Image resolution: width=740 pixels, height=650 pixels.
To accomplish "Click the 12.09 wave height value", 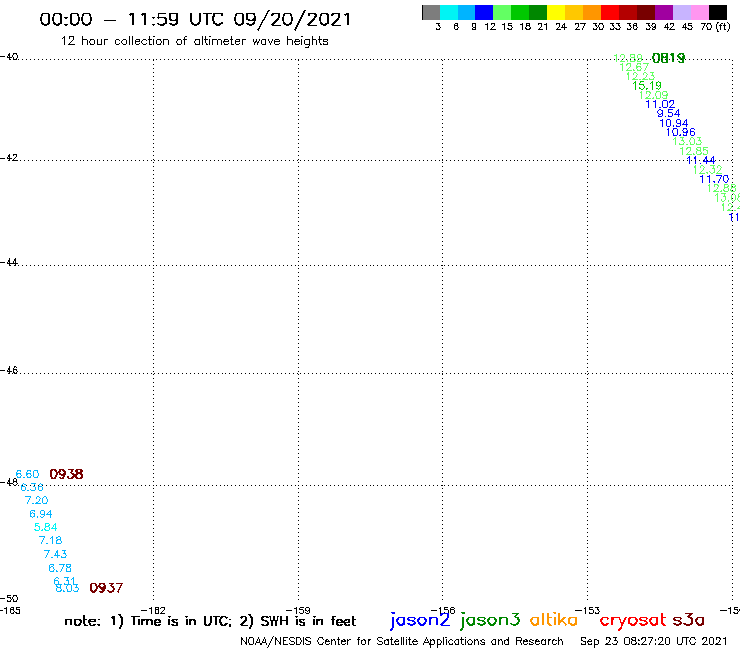I will [x=654, y=95].
